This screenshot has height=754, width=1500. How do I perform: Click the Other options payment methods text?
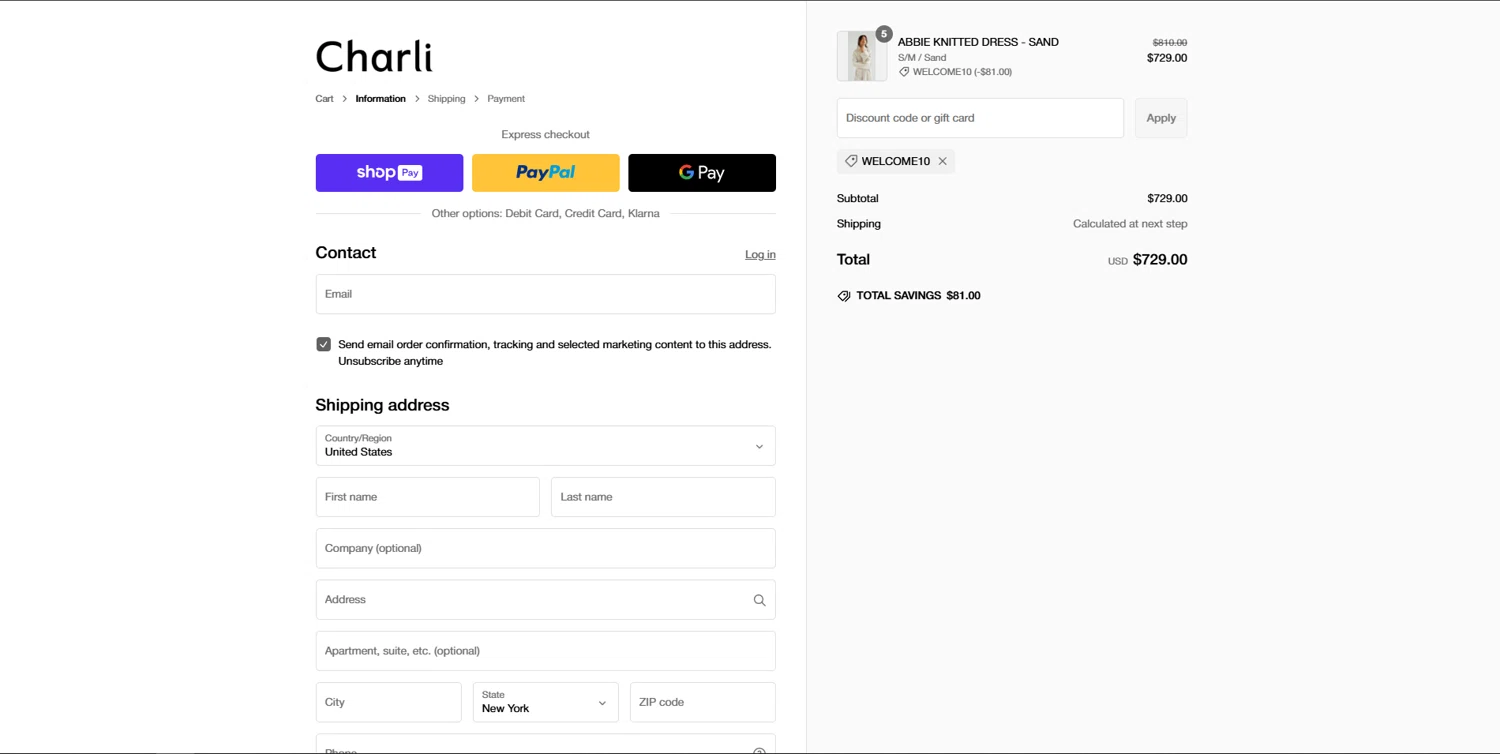(546, 214)
